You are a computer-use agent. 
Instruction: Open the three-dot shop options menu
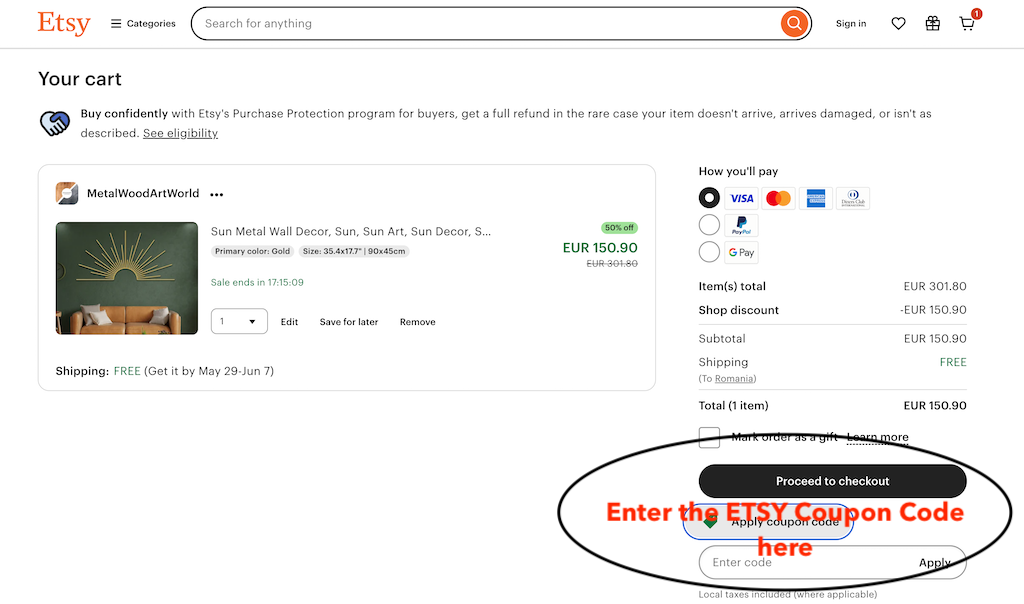[x=217, y=195]
